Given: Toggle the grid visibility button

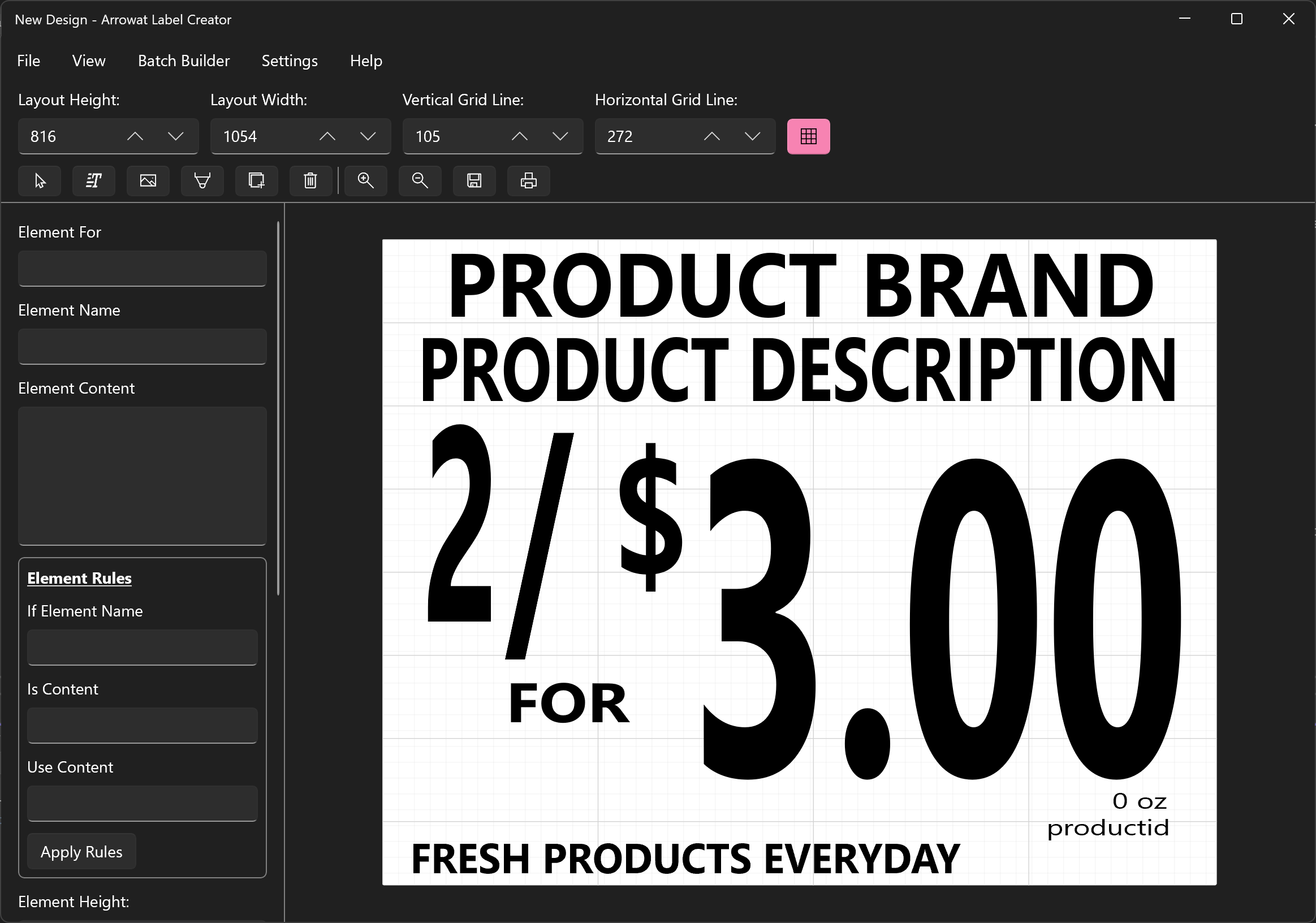Looking at the screenshot, I should click(x=809, y=135).
